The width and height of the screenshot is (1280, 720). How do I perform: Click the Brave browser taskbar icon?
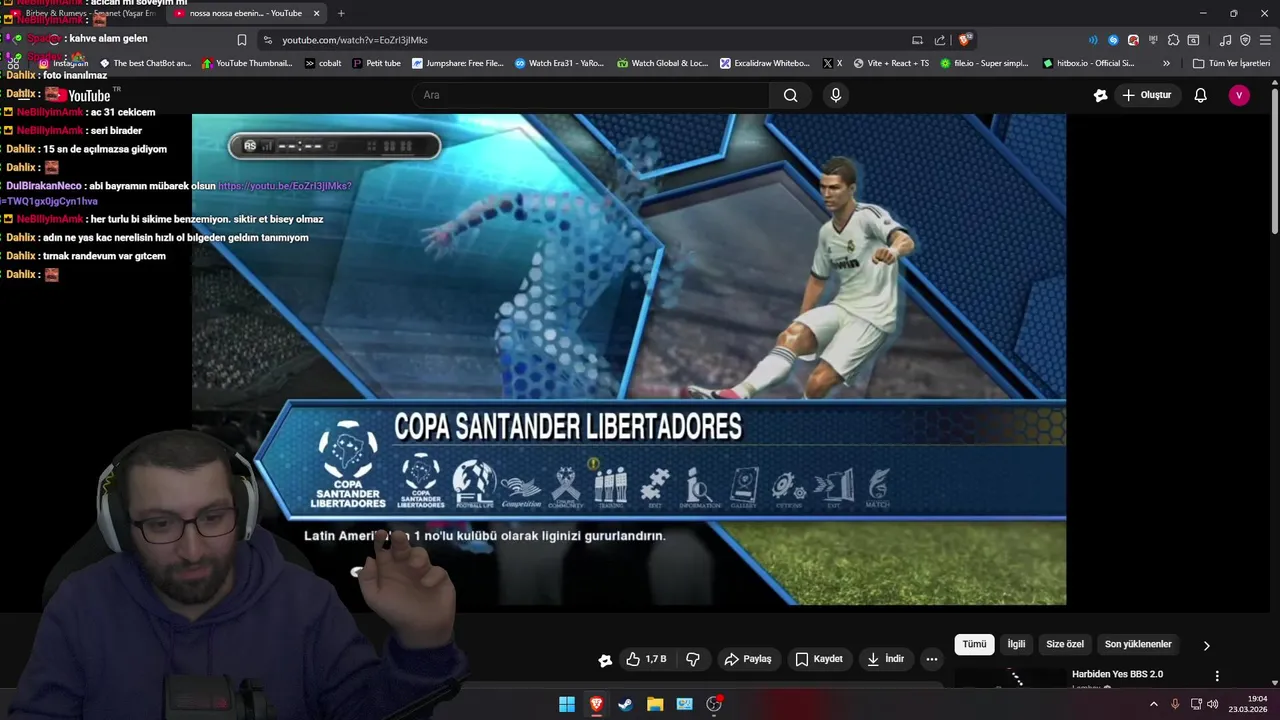(596, 704)
